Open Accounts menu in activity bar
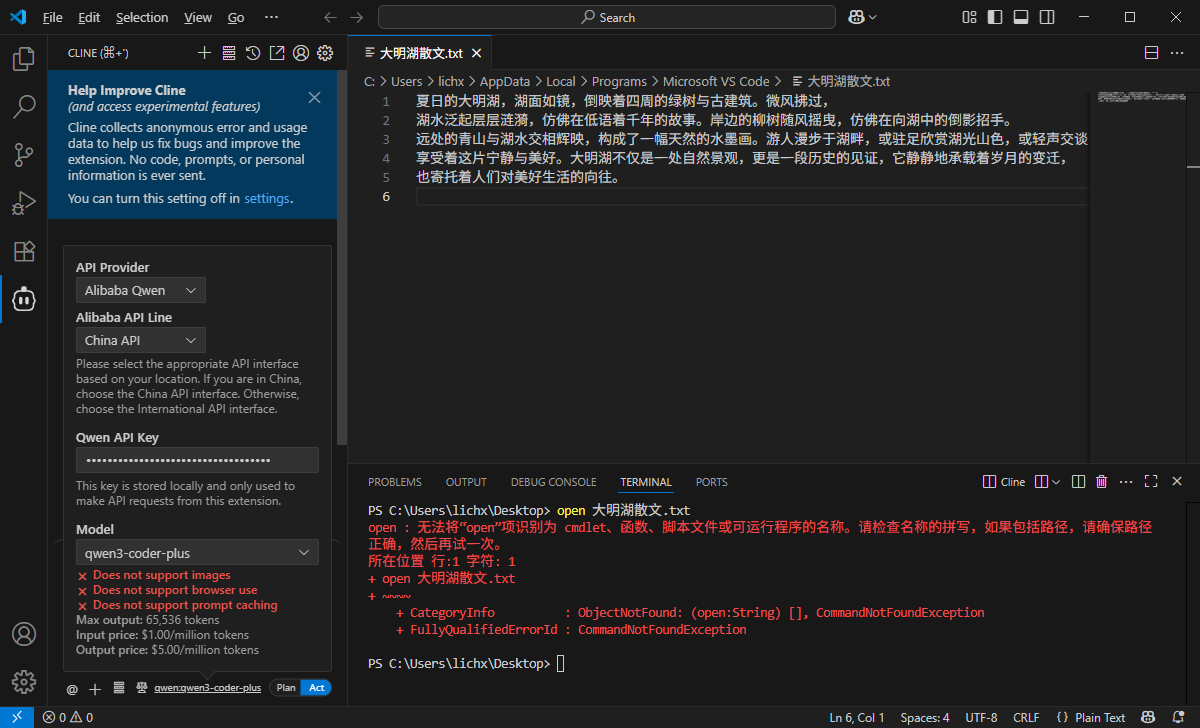 [23, 635]
